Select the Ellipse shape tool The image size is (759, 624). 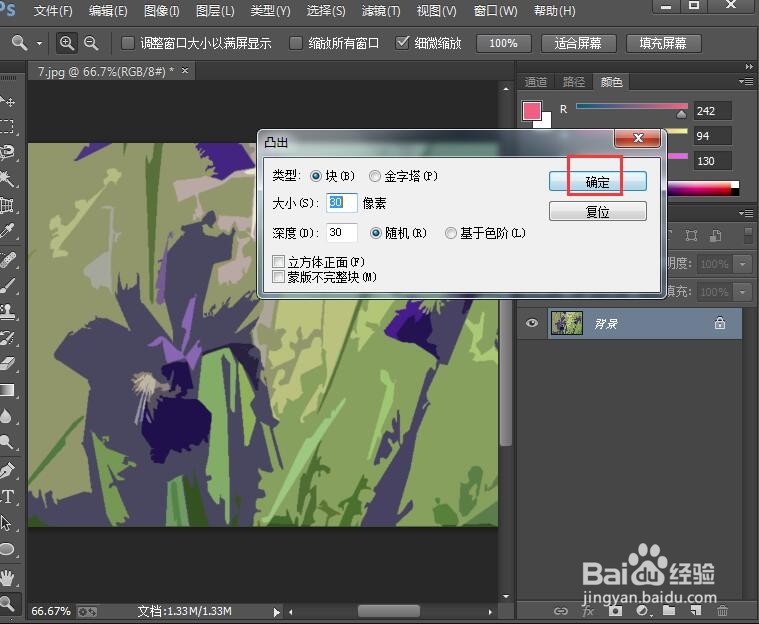pyautogui.click(x=7, y=549)
